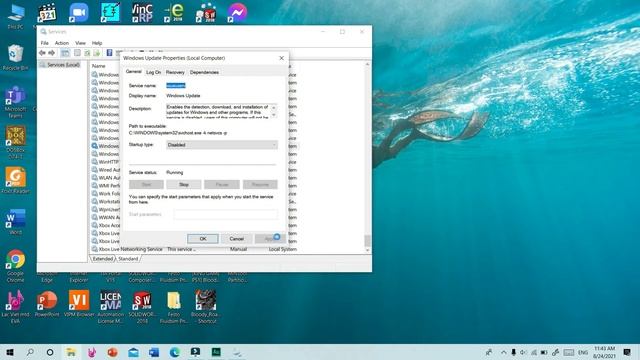Switch to the Log On tab
640x360 pixels.
click(x=153, y=72)
